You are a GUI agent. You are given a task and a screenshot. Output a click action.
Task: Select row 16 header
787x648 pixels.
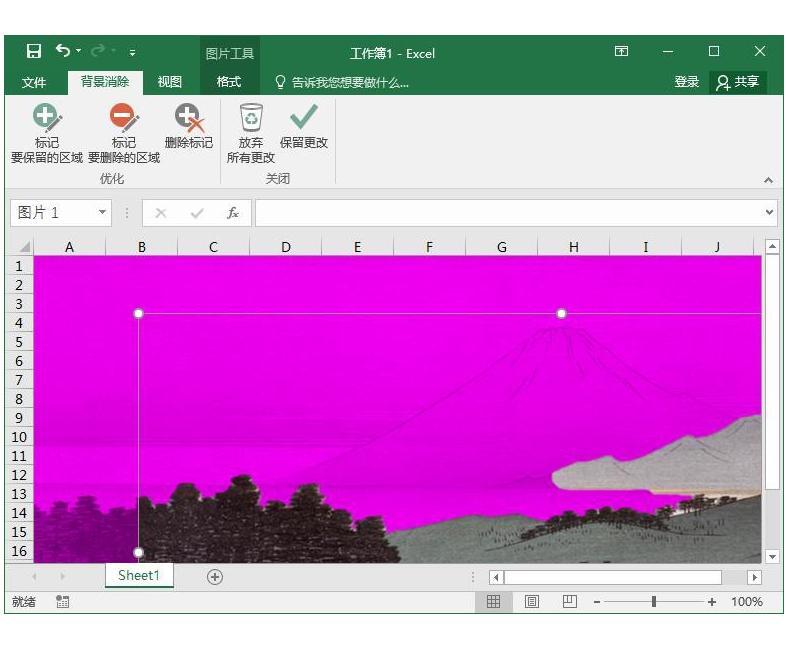tap(19, 551)
